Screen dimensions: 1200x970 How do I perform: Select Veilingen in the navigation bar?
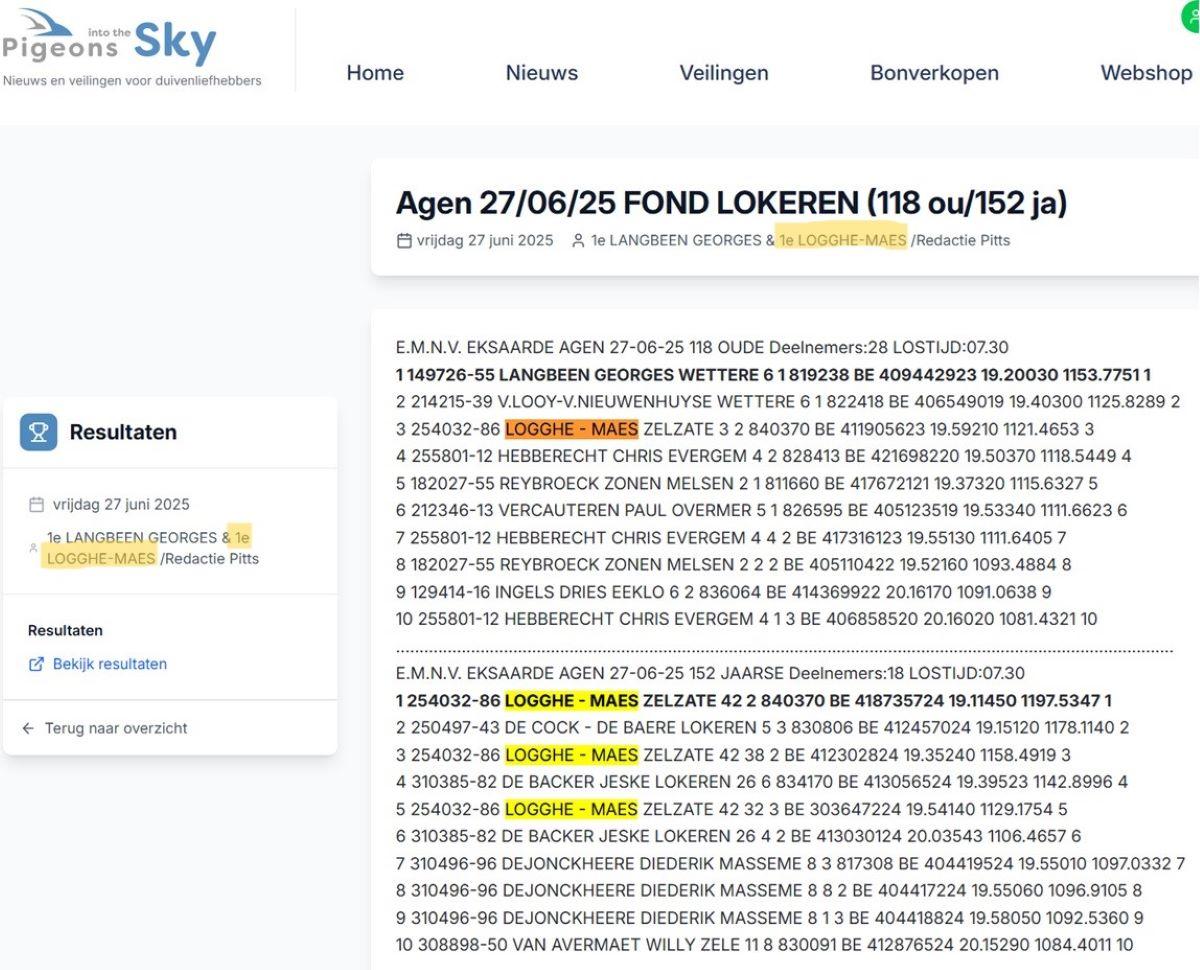tap(724, 72)
